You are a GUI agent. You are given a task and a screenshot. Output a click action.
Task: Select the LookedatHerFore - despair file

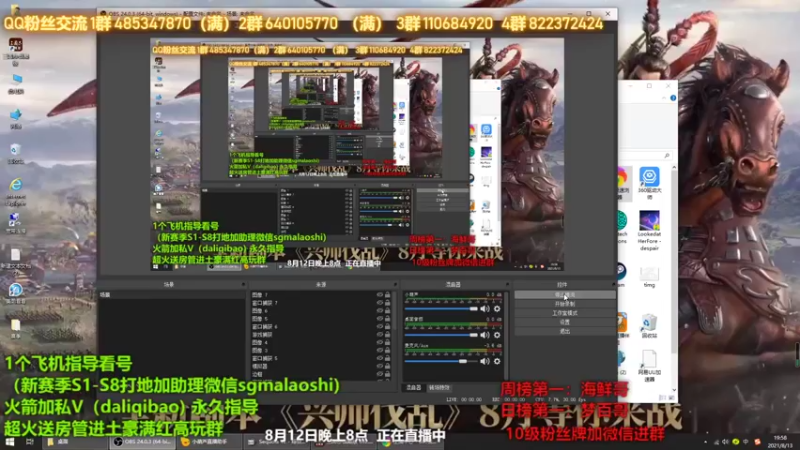coord(649,230)
